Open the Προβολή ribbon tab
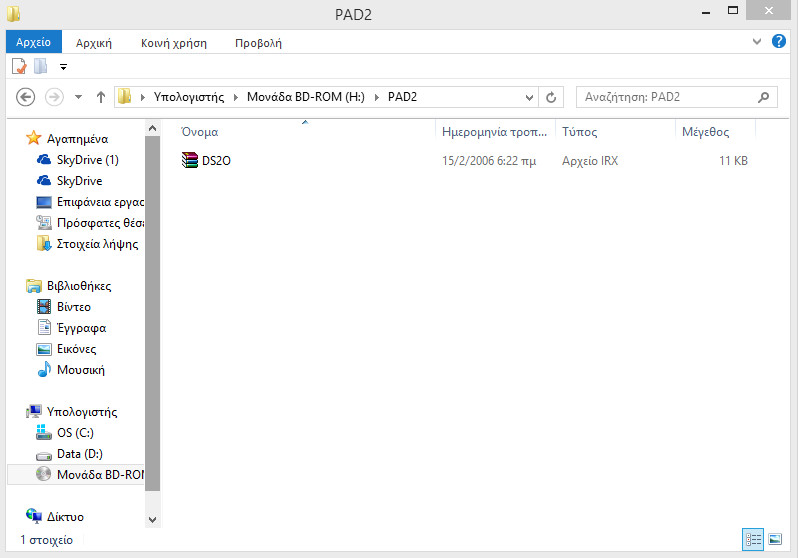Viewport: 798px width, 558px height. tap(258, 43)
